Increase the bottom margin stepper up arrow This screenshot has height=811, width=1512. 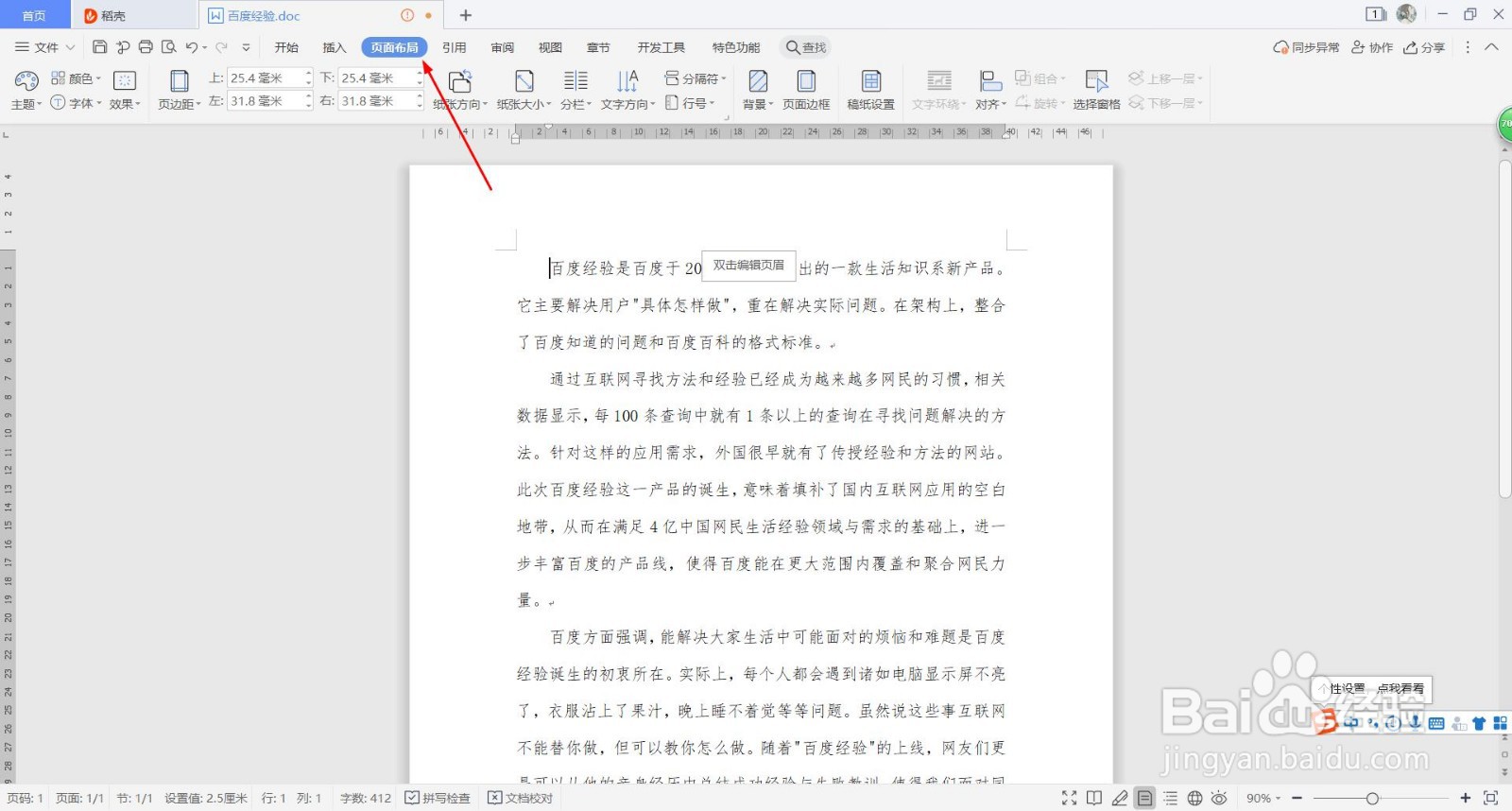[420, 74]
